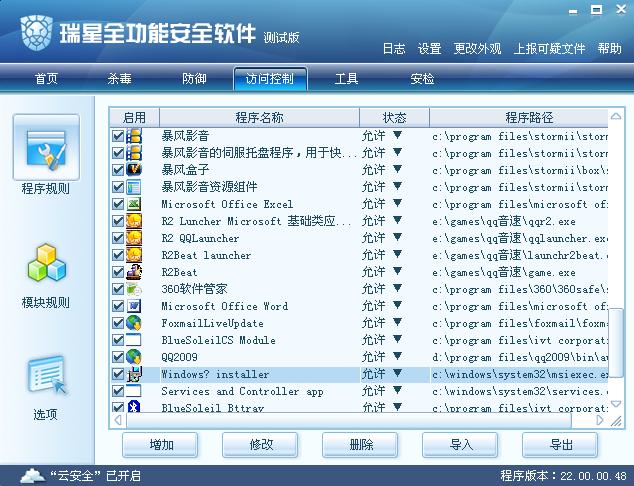Toggle the QQ2009 enable checkbox
This screenshot has width=634, height=486.
click(x=118, y=357)
